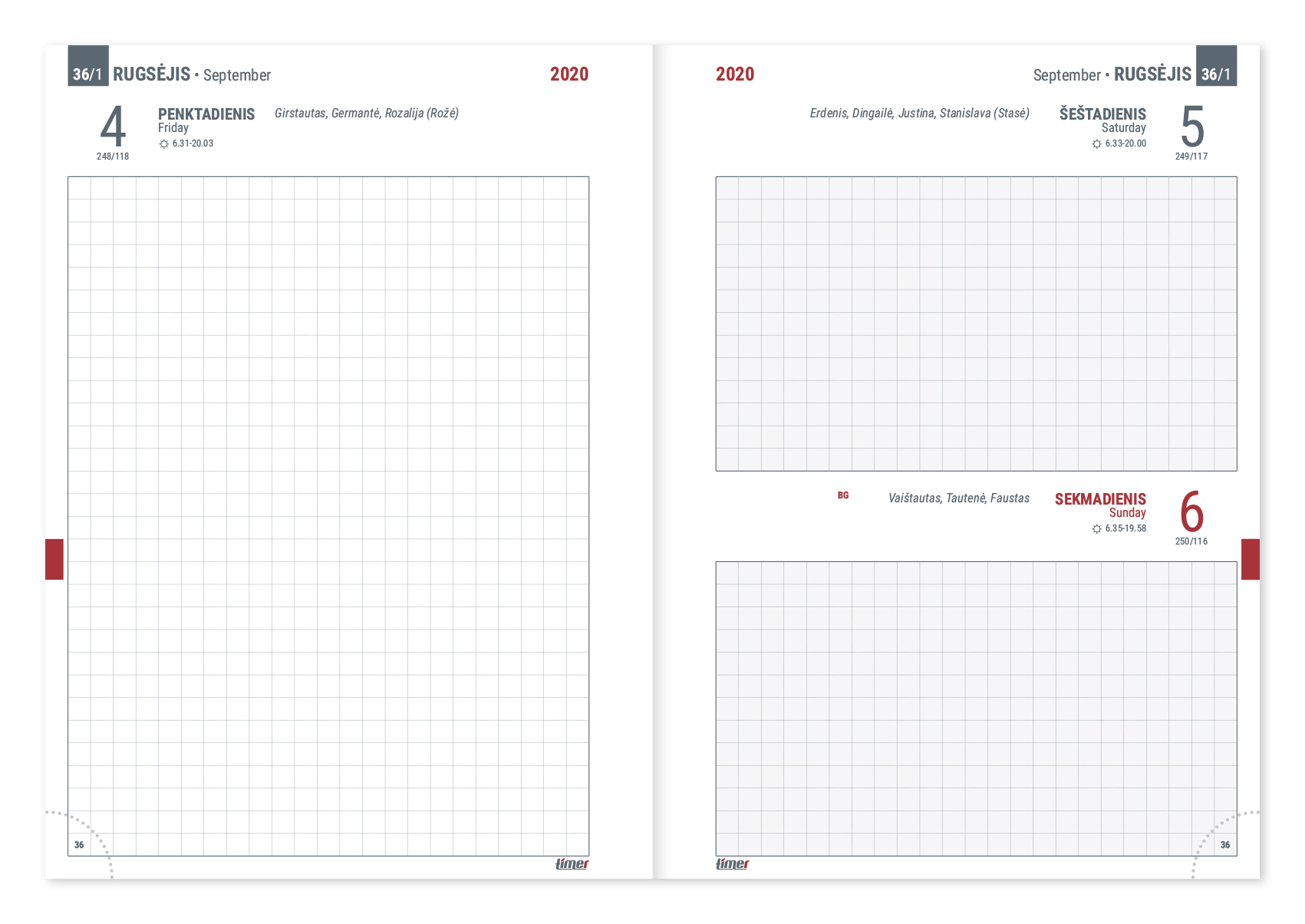1305x924 pixels.
Task: Click the red date number 6
Action: pos(1191,511)
